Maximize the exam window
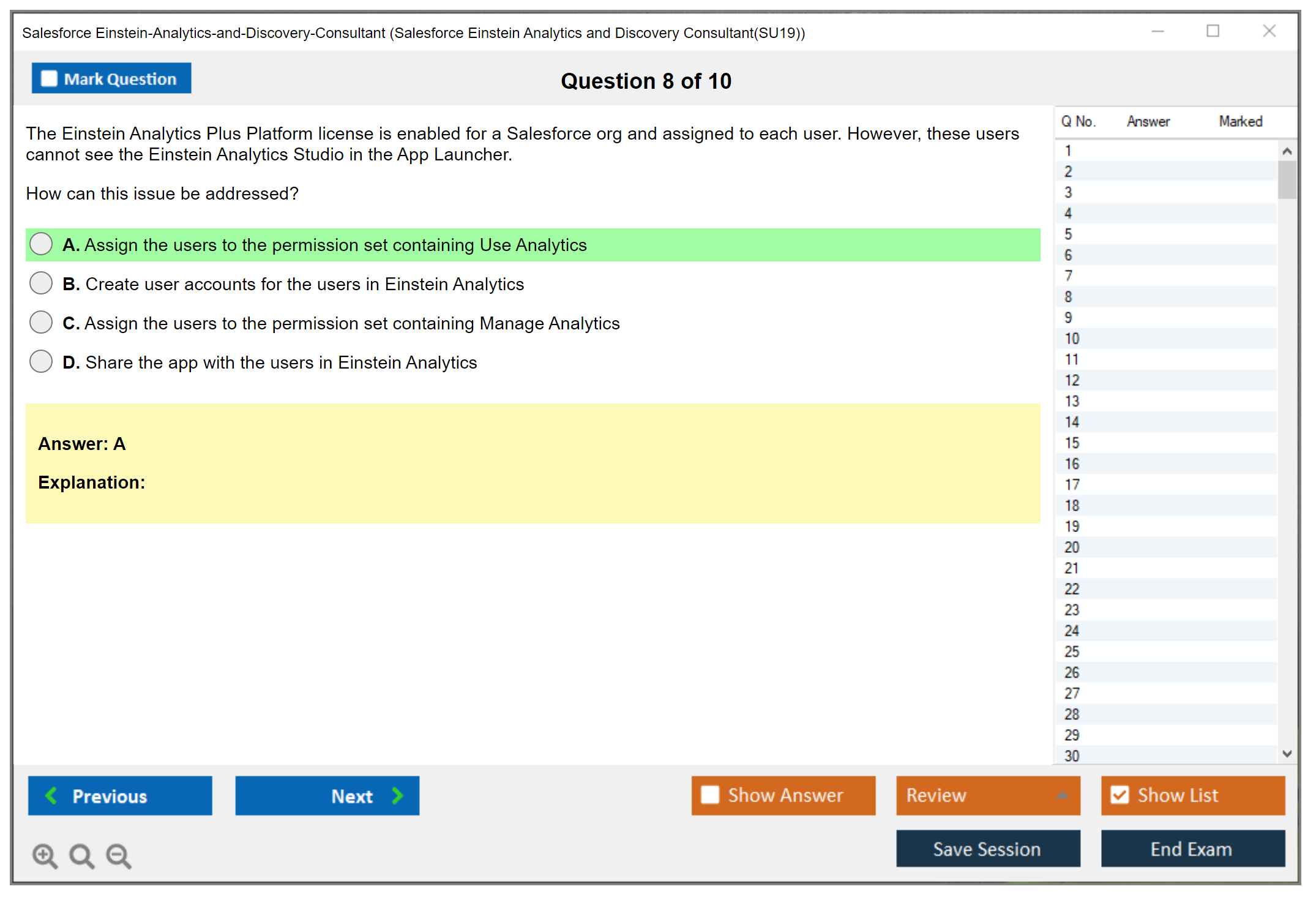 pyautogui.click(x=1213, y=31)
